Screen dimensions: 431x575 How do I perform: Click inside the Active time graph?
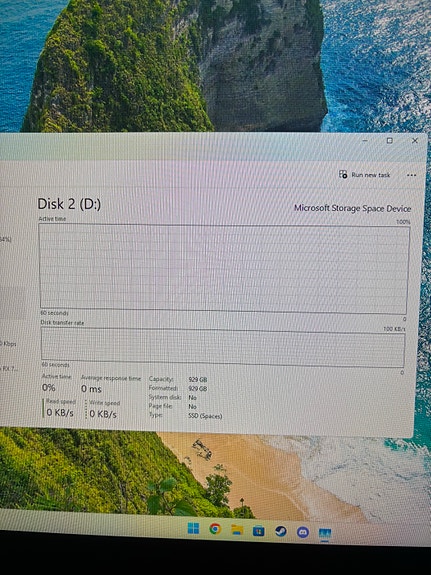click(224, 269)
